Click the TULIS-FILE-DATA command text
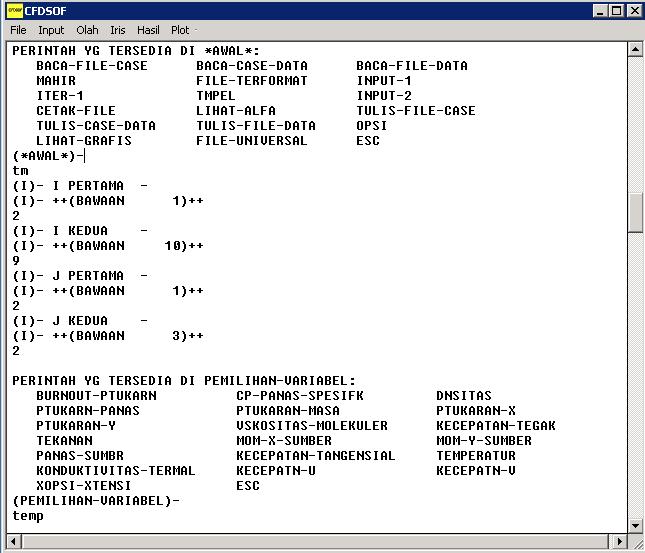The image size is (645, 553). (x=256, y=126)
